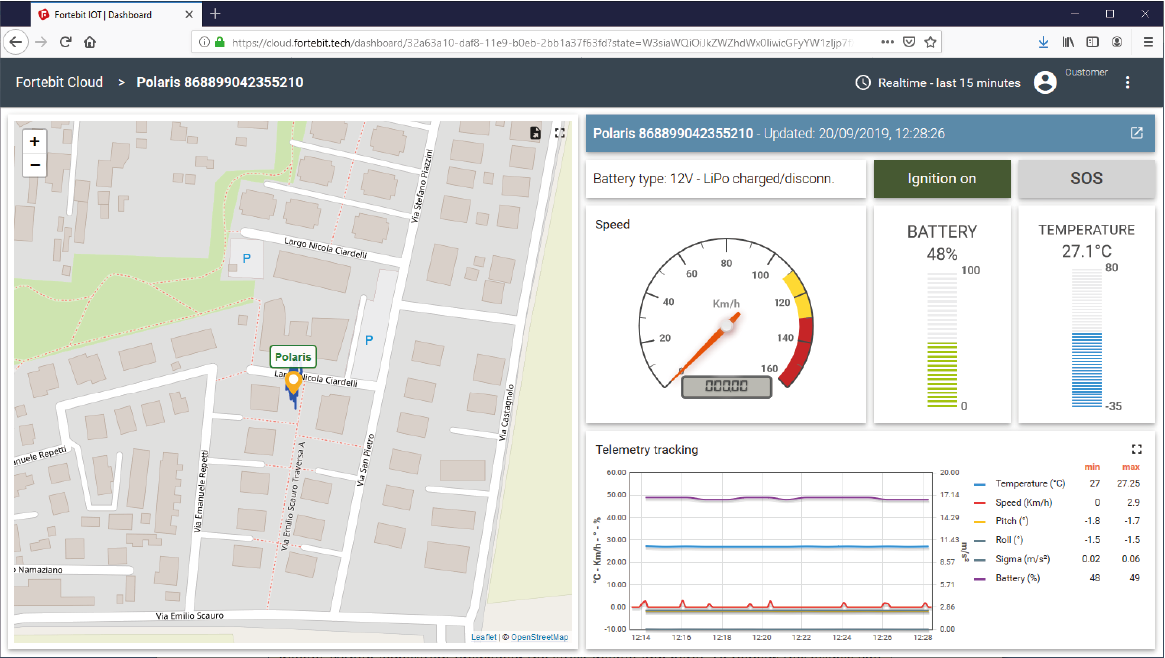Open new browser tab
This screenshot has width=1165, height=658.
tap(215, 13)
